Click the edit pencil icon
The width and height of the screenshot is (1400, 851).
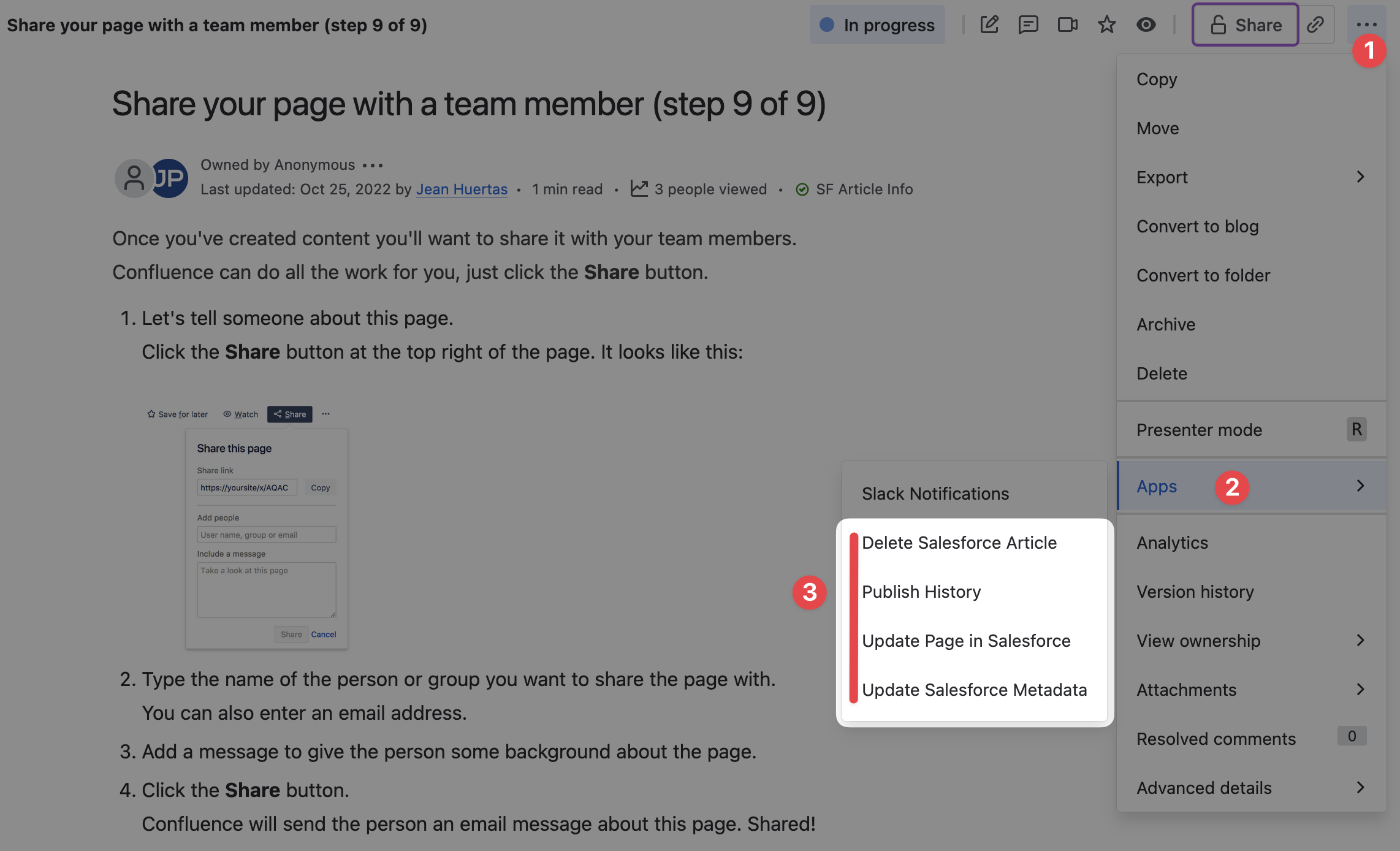point(989,25)
